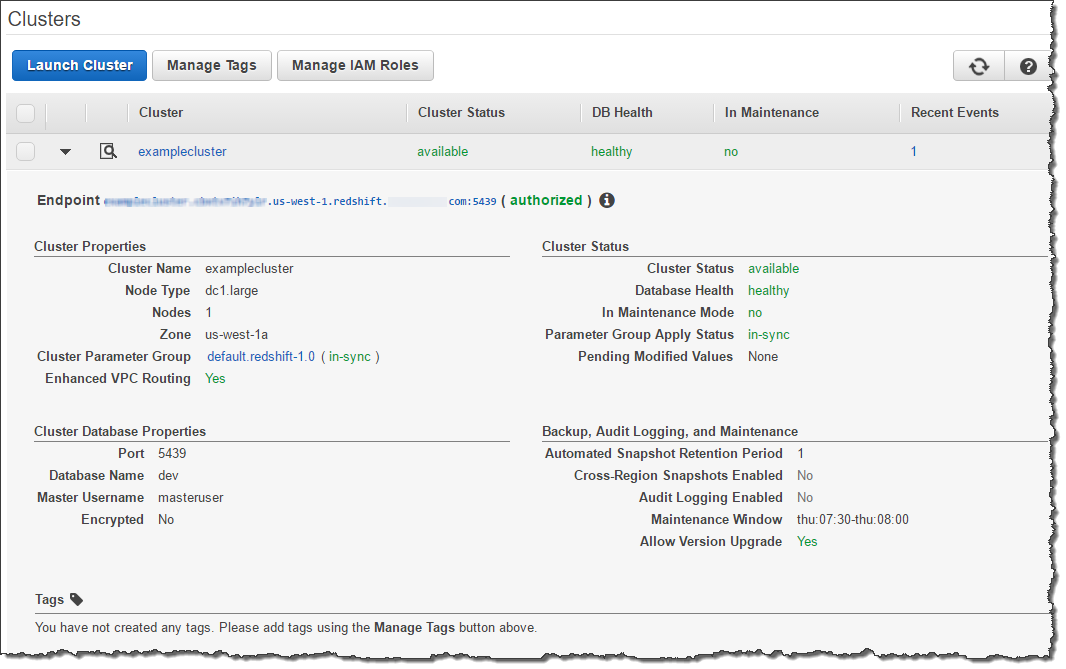
Task: Open the examplecluster cluster link
Action: (182, 152)
